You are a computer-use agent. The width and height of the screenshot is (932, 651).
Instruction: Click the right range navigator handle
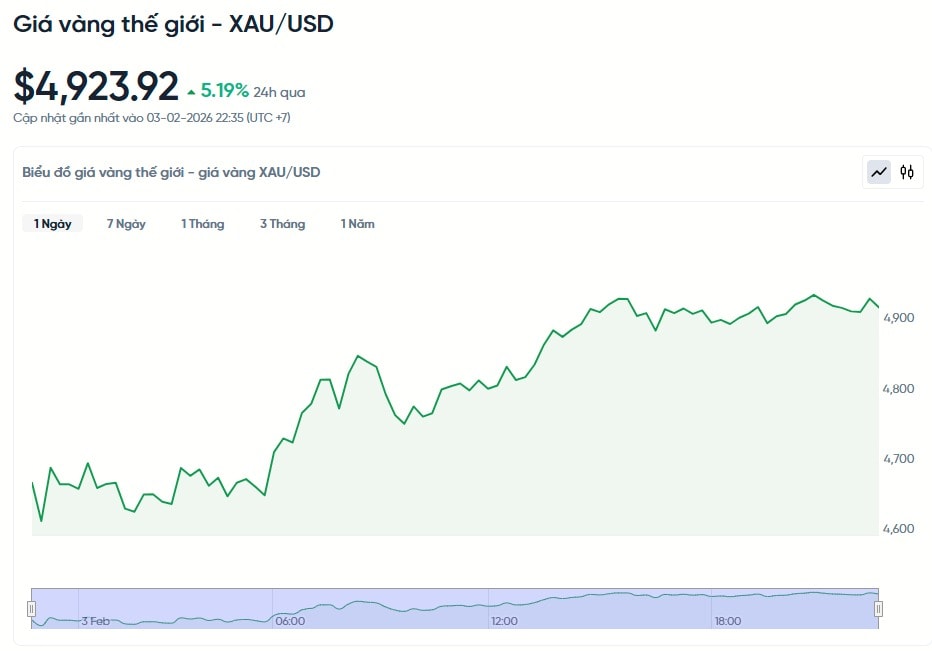point(879,608)
